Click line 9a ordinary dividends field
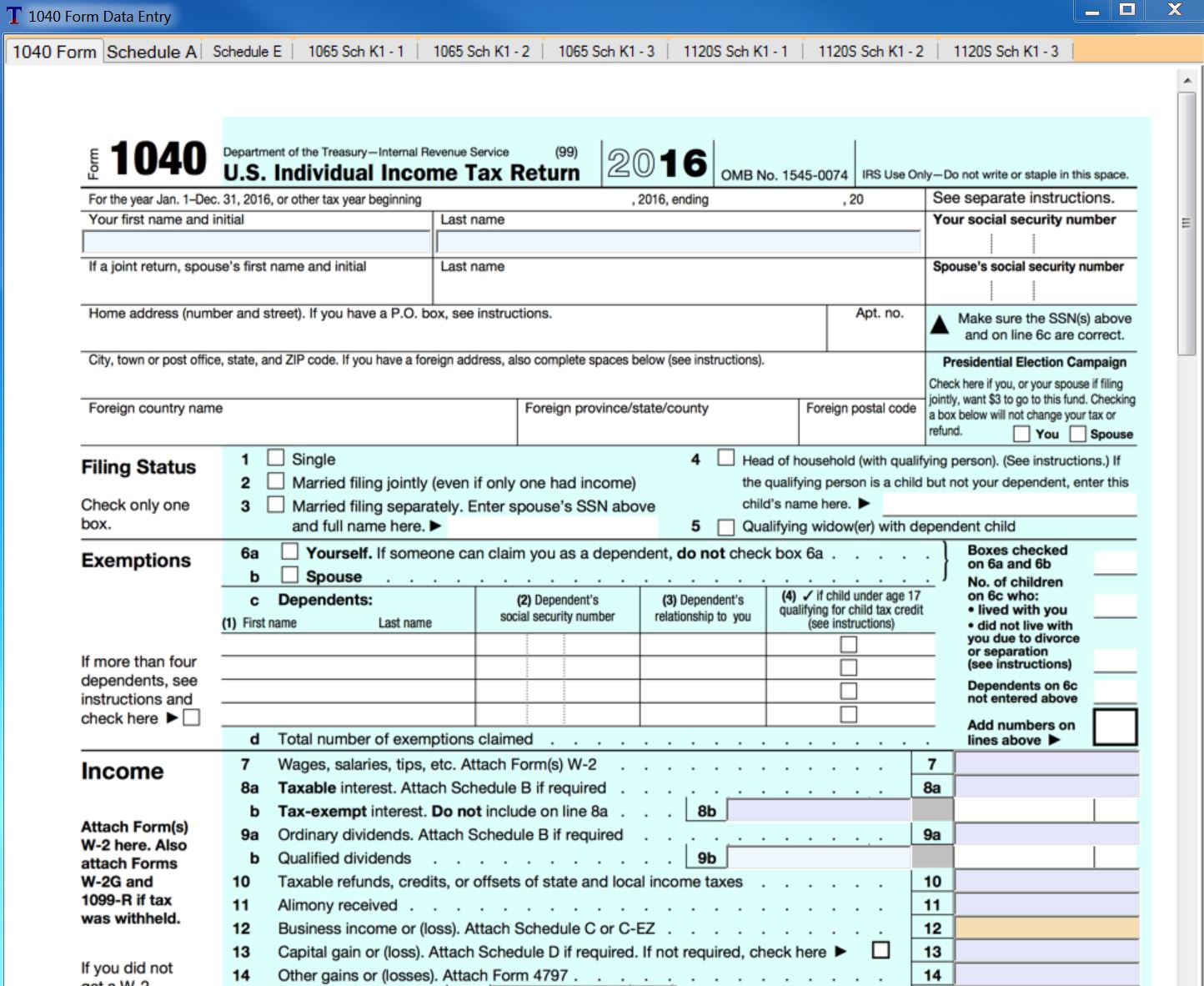 1046,833
